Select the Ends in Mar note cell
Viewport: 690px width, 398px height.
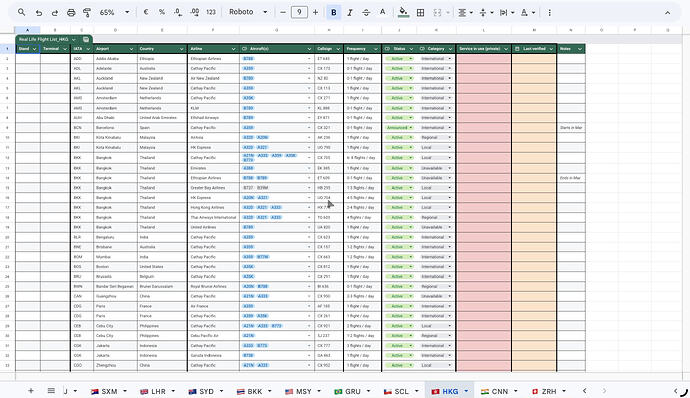(571, 178)
